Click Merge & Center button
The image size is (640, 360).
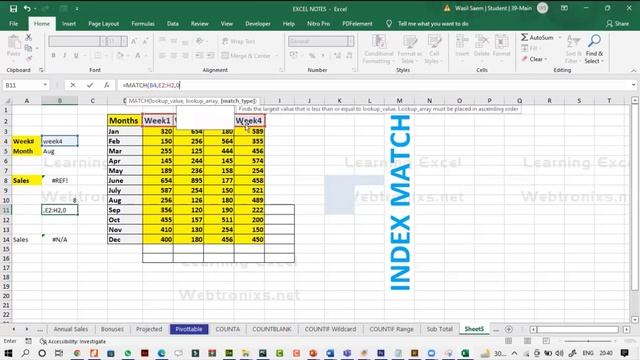[x=246, y=56]
